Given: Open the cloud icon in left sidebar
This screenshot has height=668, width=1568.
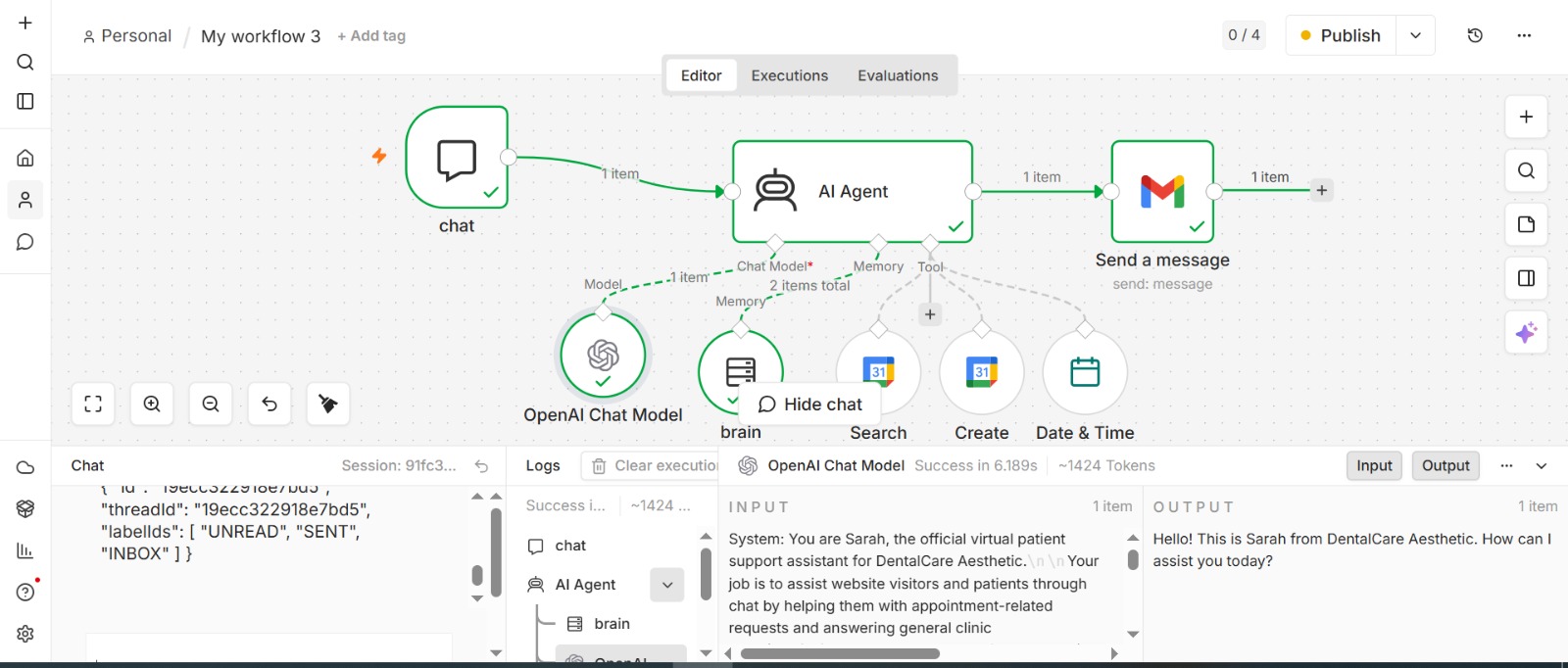Looking at the screenshot, I should [x=25, y=467].
